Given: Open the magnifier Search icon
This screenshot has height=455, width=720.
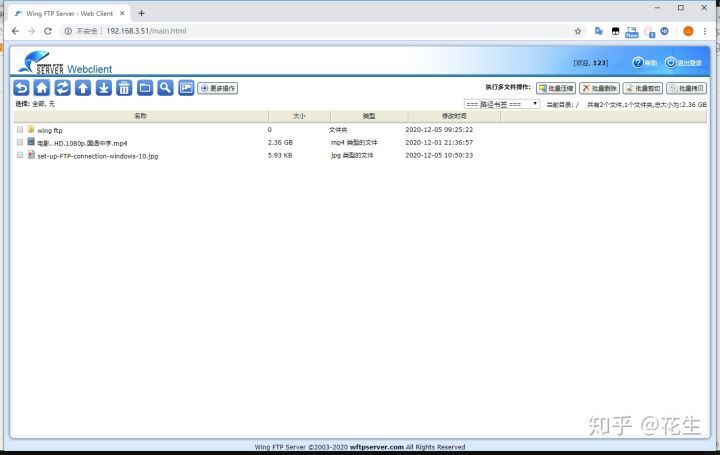Looking at the screenshot, I should [165, 88].
